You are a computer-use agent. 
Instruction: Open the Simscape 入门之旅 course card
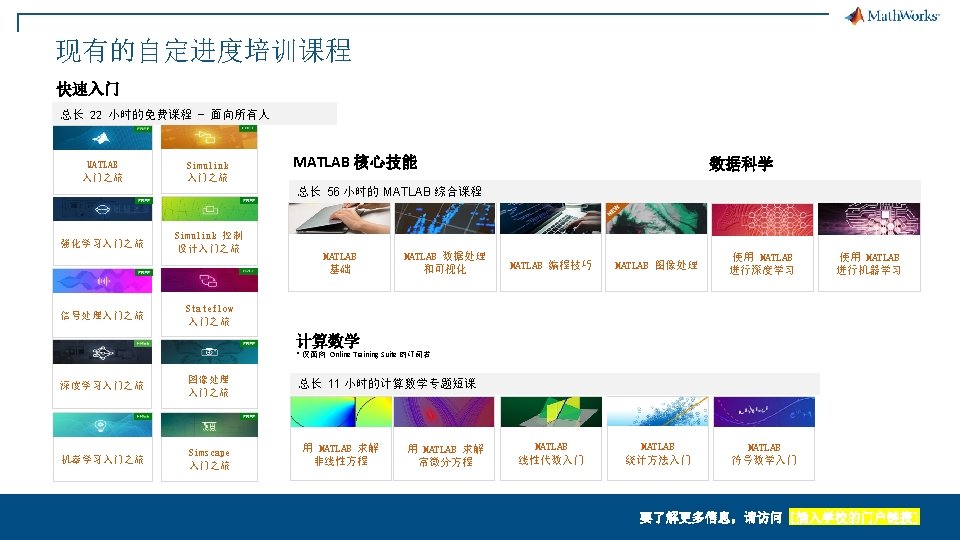pyautogui.click(x=209, y=447)
